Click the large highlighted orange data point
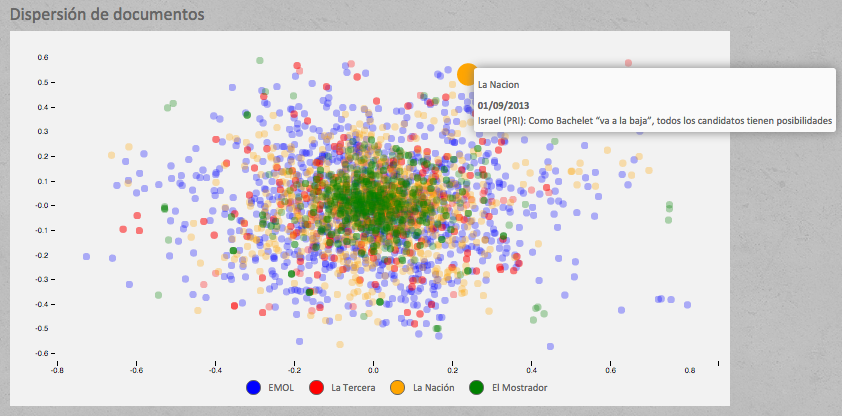 point(468,74)
